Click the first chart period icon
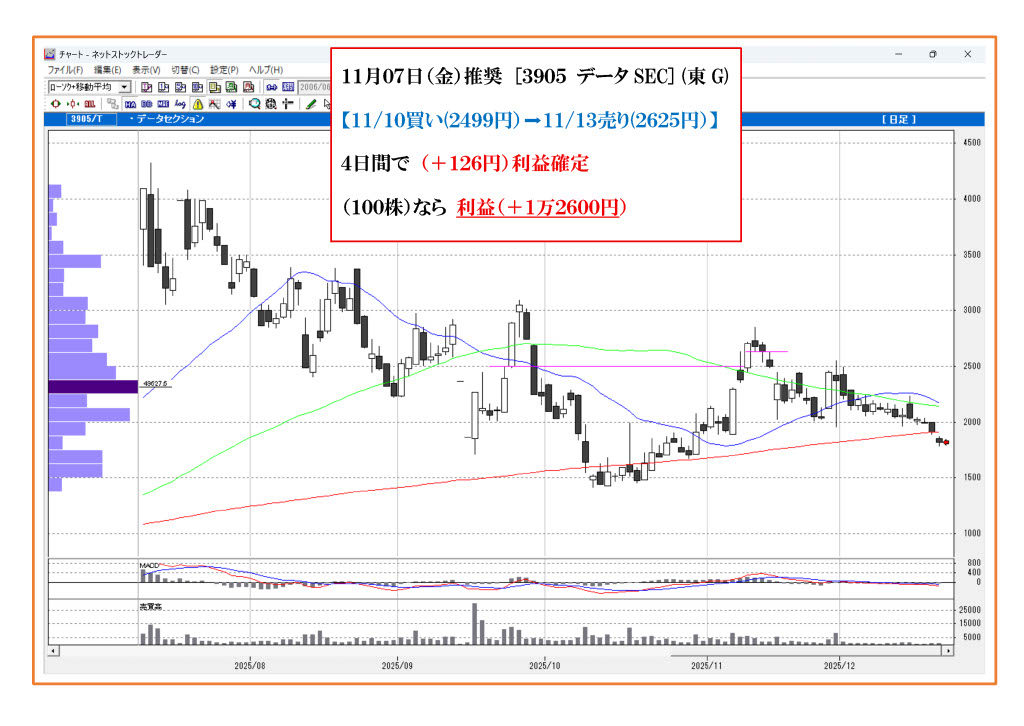Image resolution: width=1024 pixels, height=726 pixels. 146,87
